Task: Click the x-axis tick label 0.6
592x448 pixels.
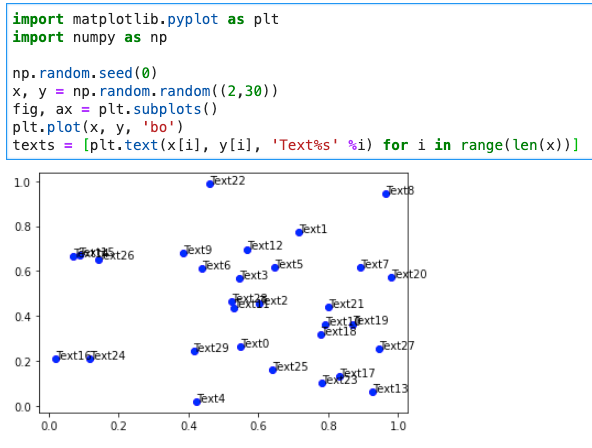Action: click(x=258, y=426)
